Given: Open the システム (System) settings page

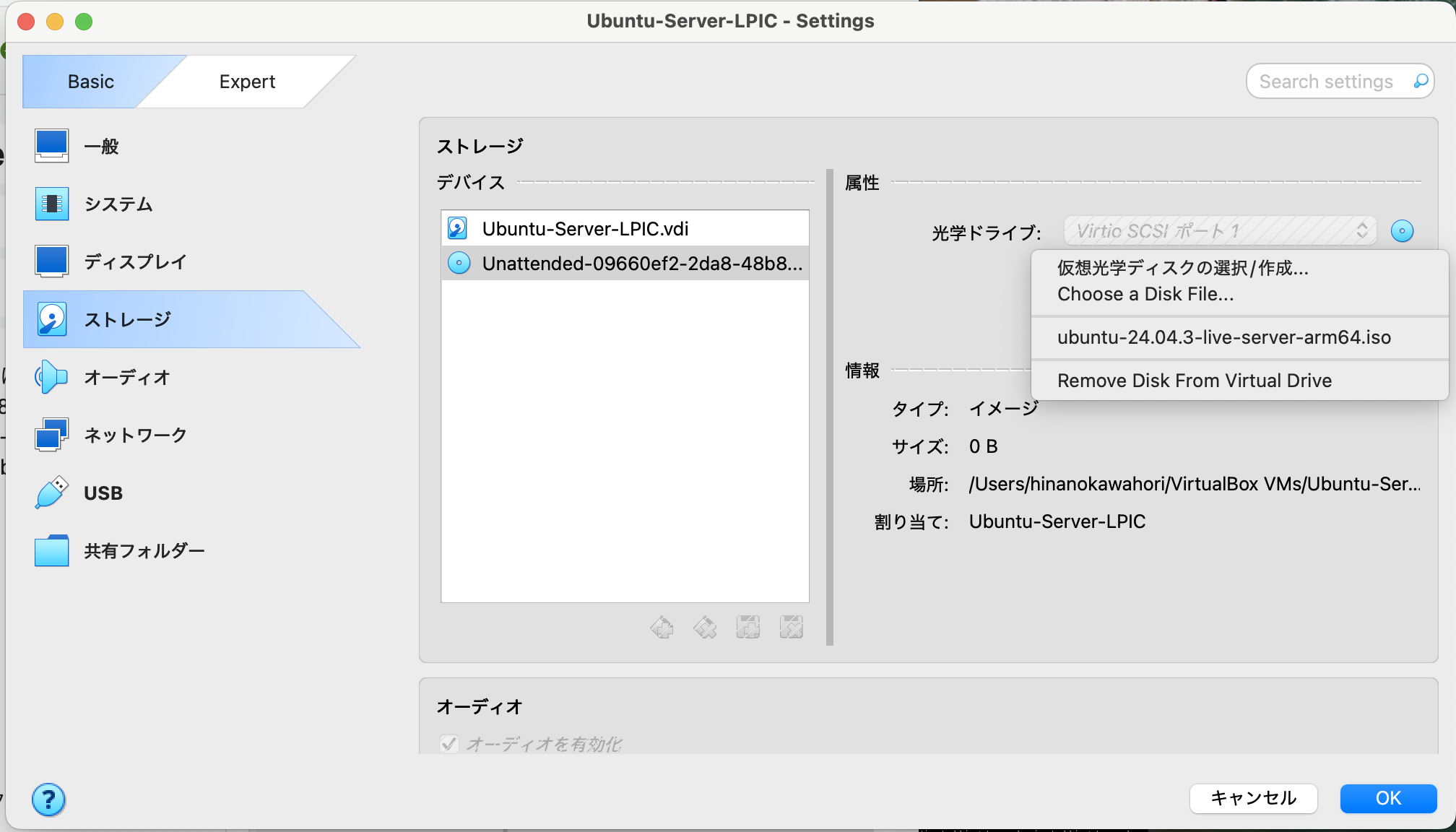Looking at the screenshot, I should point(118,204).
